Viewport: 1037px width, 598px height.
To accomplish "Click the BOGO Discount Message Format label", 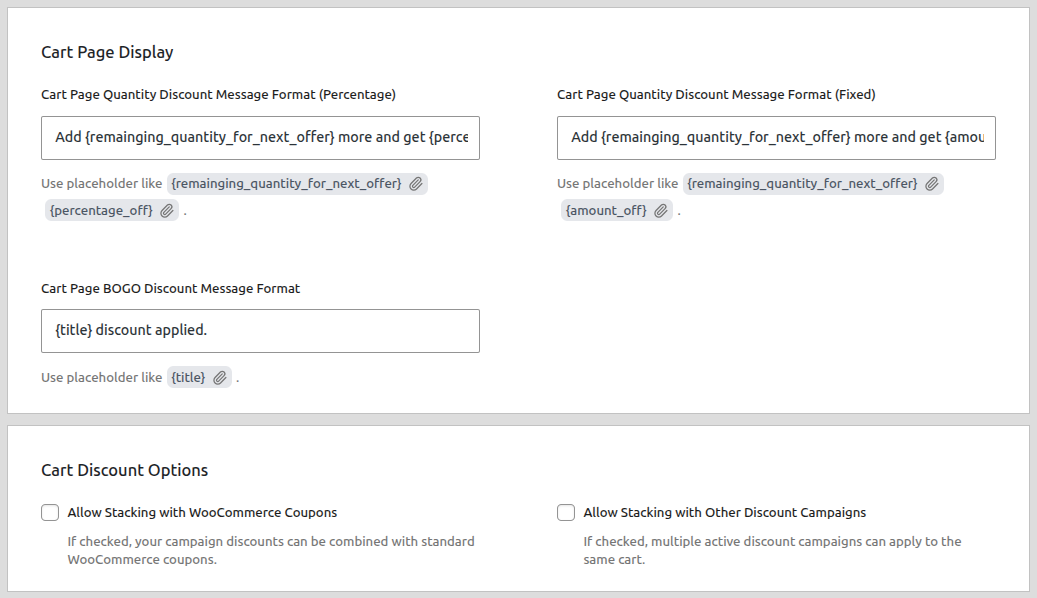I will [x=170, y=288].
